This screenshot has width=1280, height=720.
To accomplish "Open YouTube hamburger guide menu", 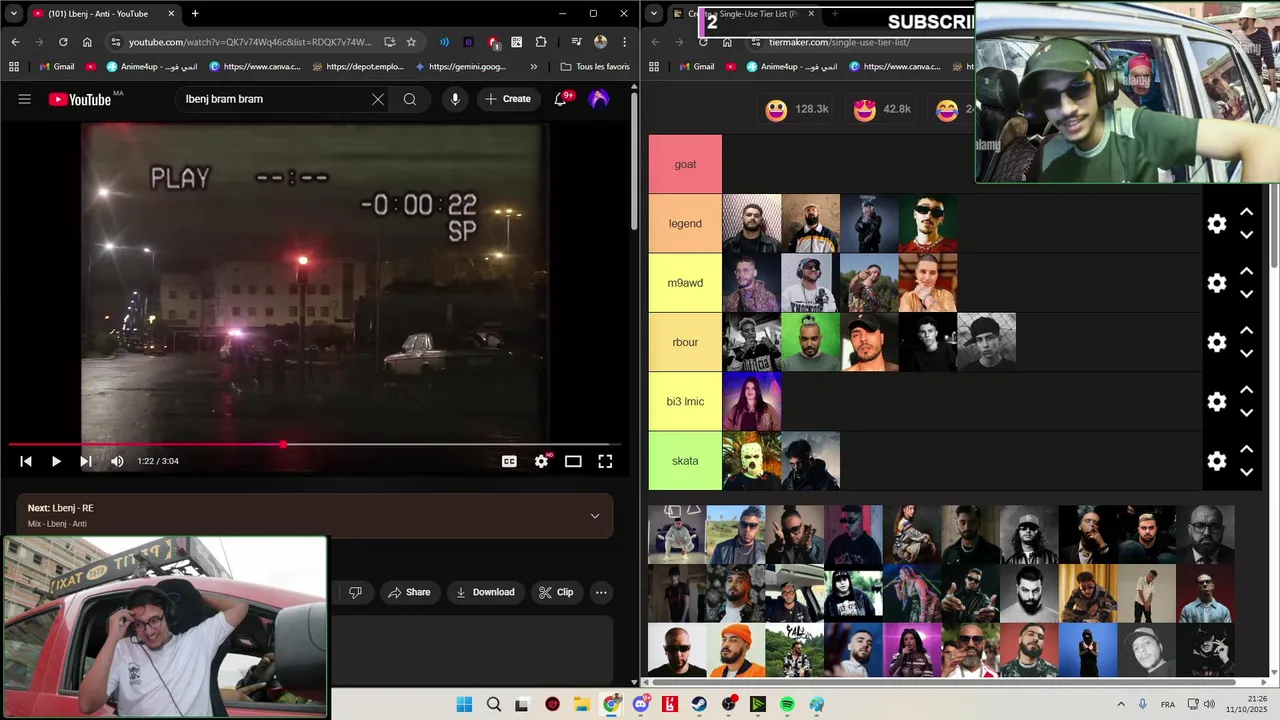I will [x=25, y=99].
